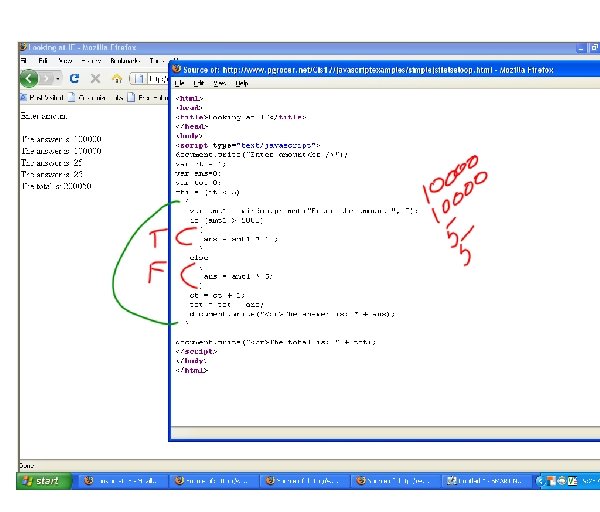Click the <html> opening tag in the source
The height and width of the screenshot is (512, 600).
(189, 98)
